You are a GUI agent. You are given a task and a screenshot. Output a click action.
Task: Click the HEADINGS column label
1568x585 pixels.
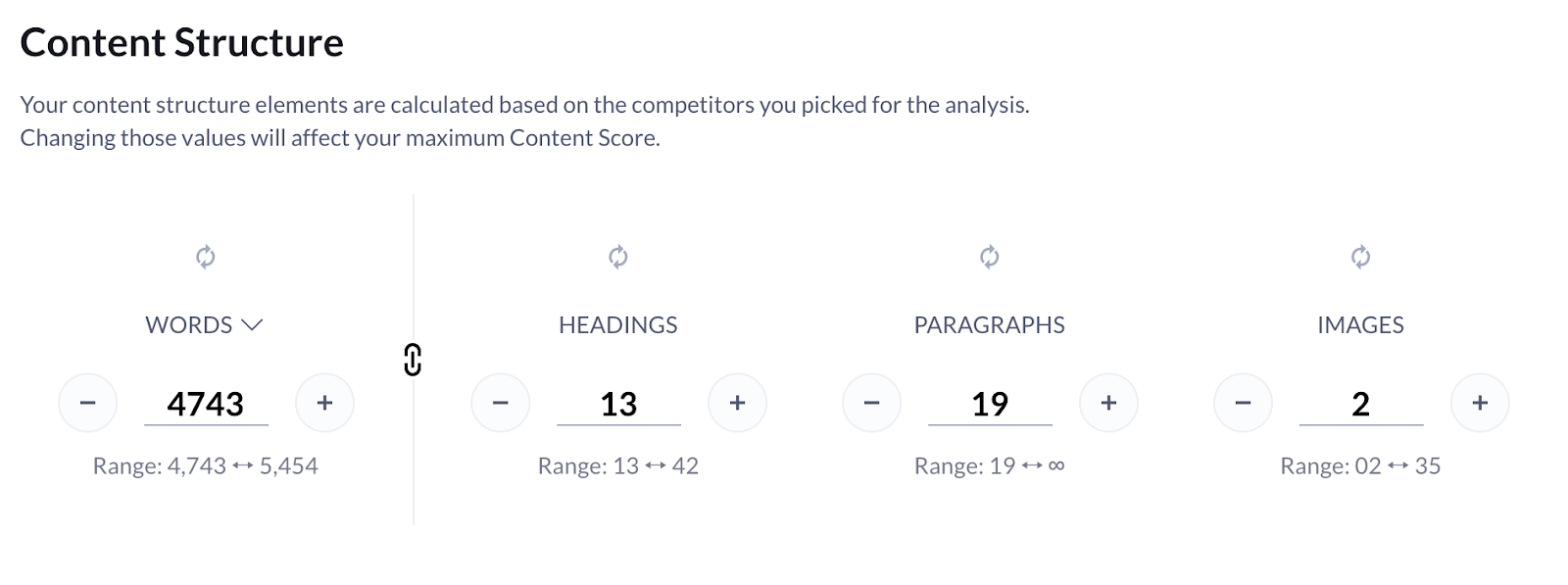(x=618, y=324)
